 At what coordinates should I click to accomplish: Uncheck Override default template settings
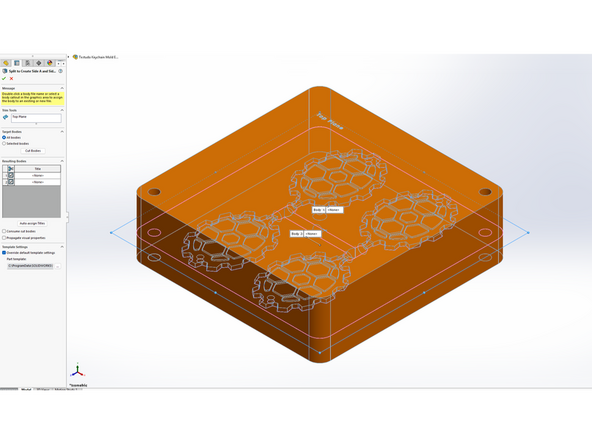(4, 253)
